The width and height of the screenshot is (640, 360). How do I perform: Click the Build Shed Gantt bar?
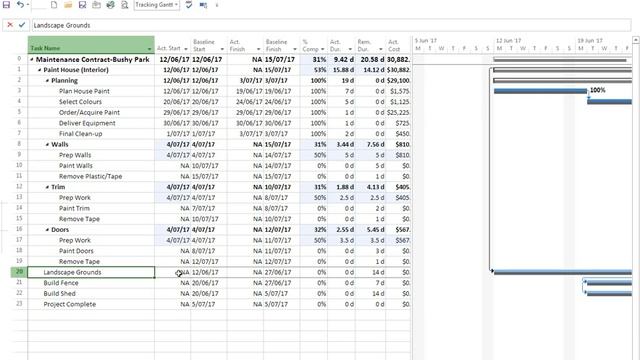[x=609, y=293]
